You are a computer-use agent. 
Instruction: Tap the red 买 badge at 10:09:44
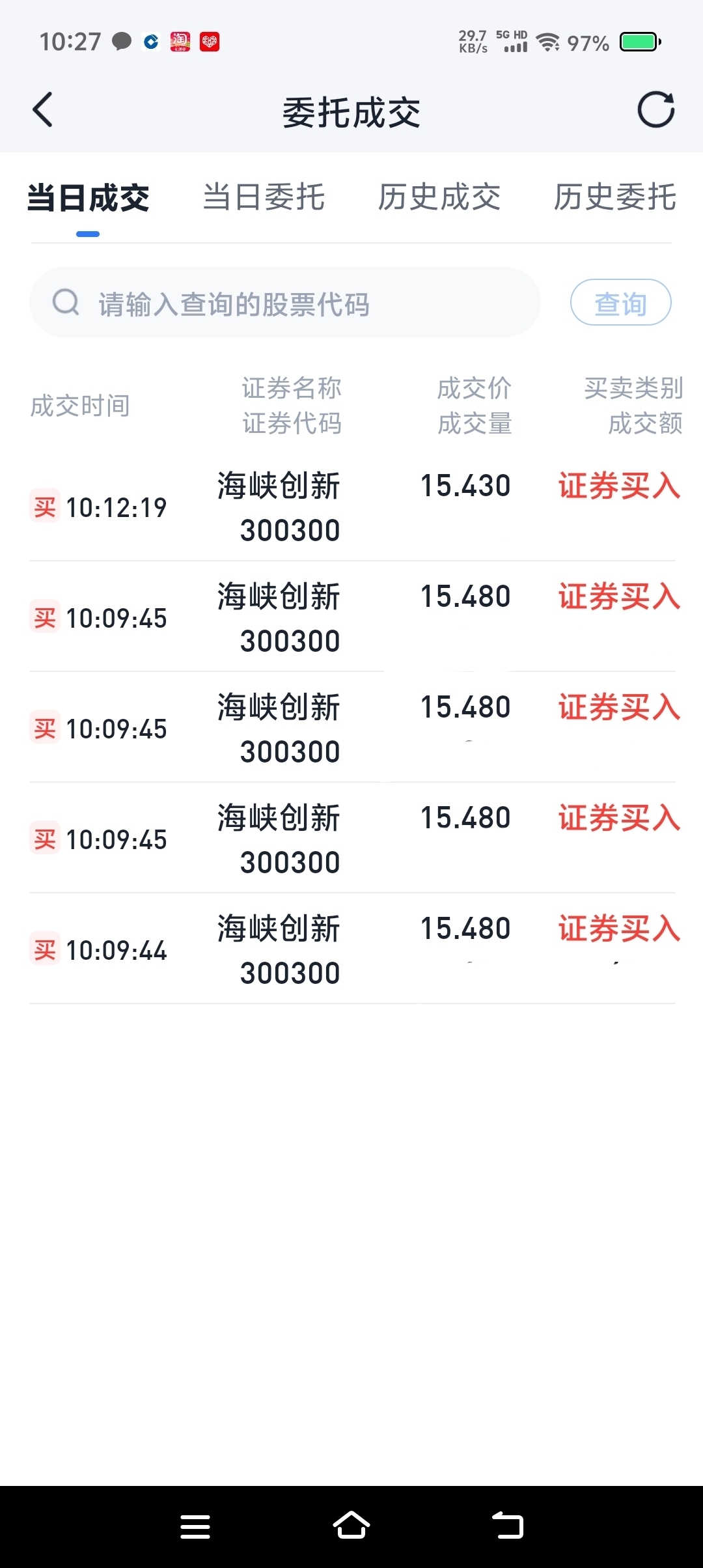[x=45, y=949]
